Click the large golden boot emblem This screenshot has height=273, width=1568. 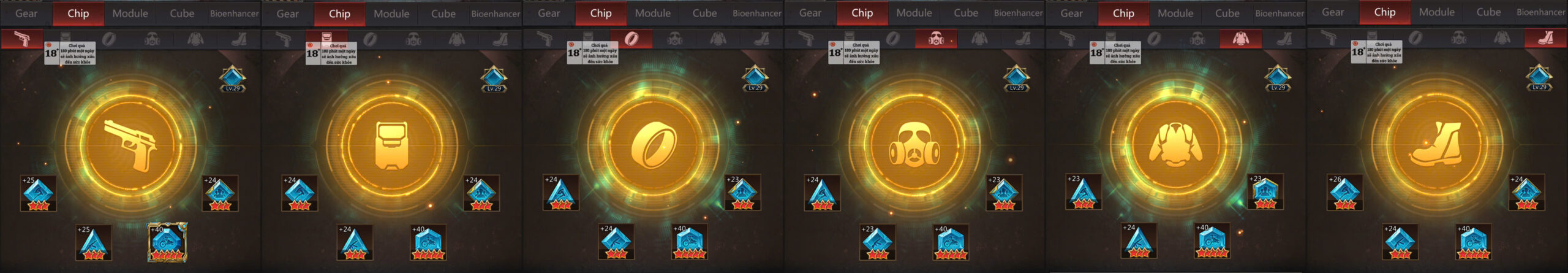point(1438,145)
